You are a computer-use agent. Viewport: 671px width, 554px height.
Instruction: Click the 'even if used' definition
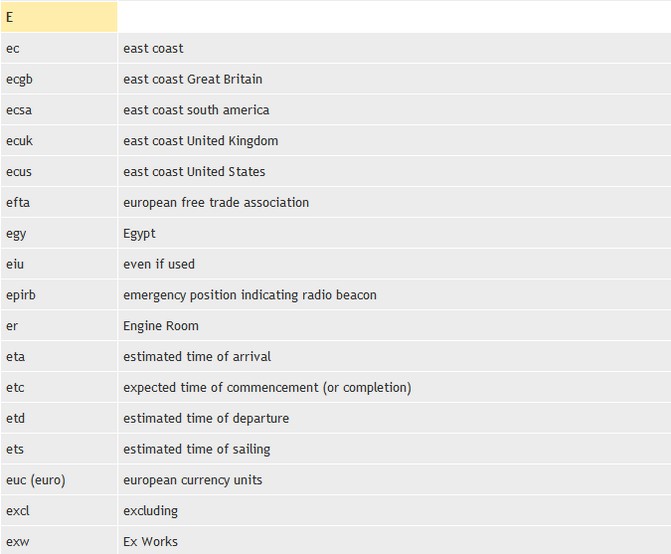click(x=158, y=264)
